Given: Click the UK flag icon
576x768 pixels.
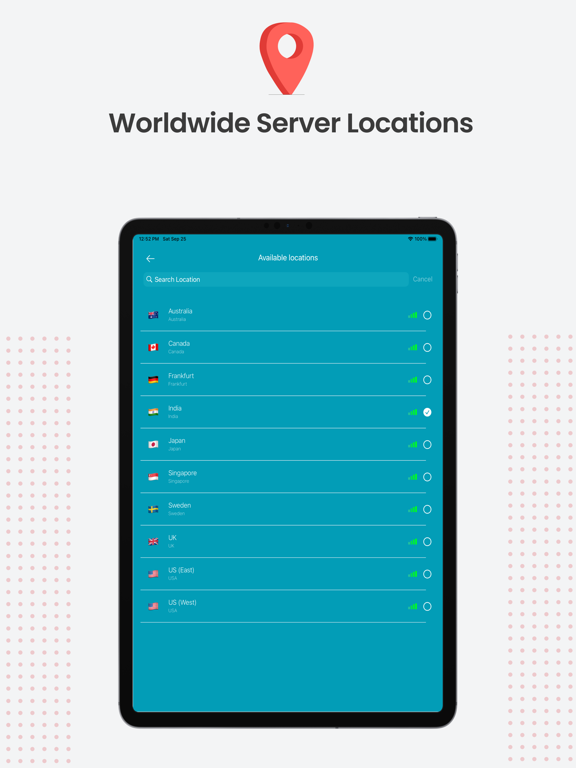Looking at the screenshot, I should pos(153,542).
